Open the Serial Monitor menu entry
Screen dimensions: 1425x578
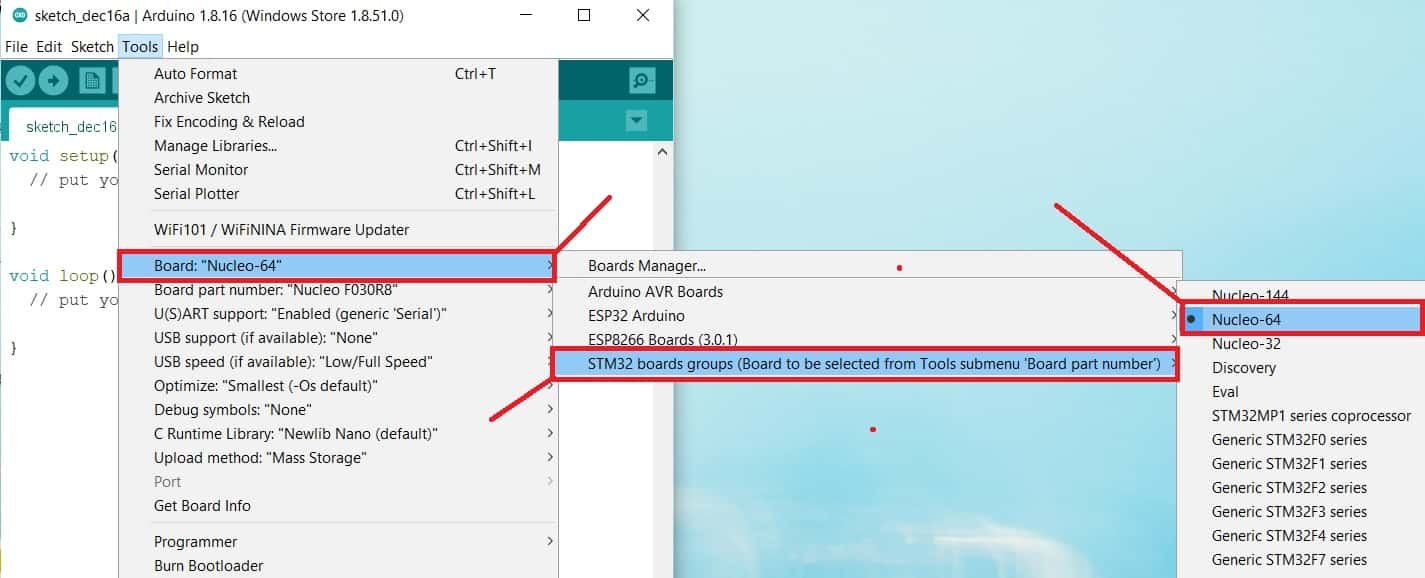[x=338, y=170]
